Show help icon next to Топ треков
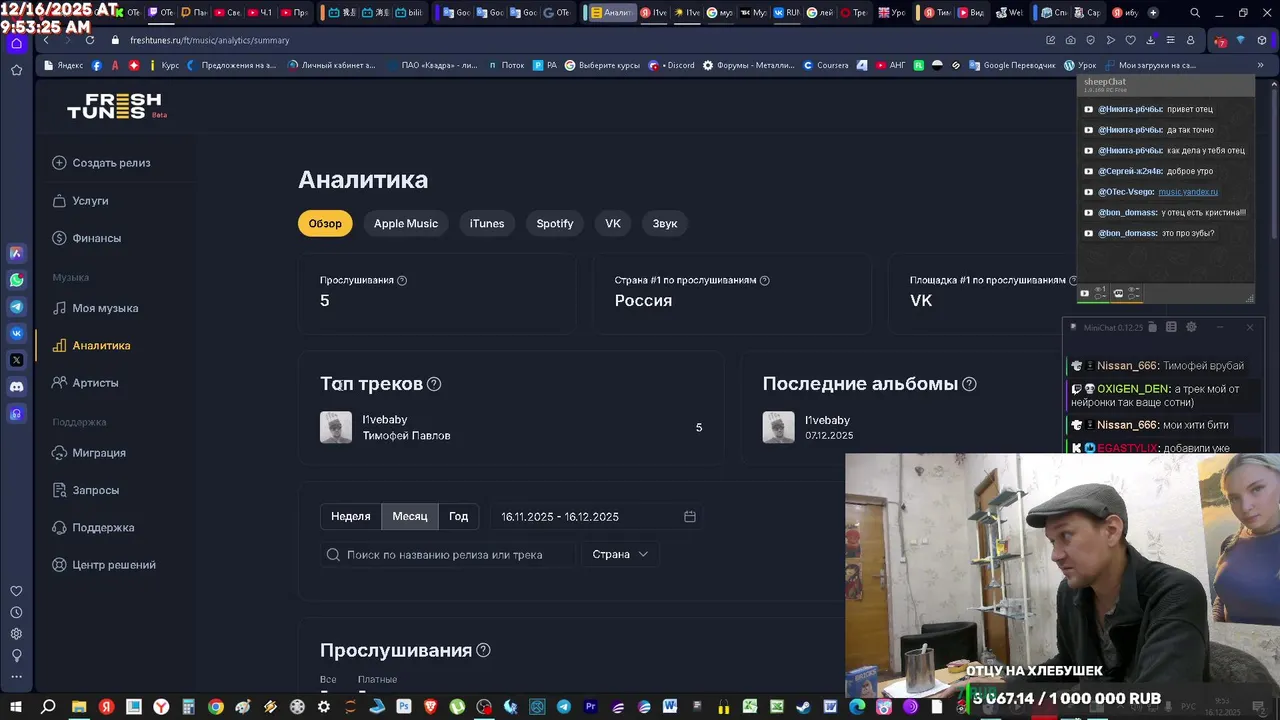The height and width of the screenshot is (720, 1280). pyautogui.click(x=434, y=384)
